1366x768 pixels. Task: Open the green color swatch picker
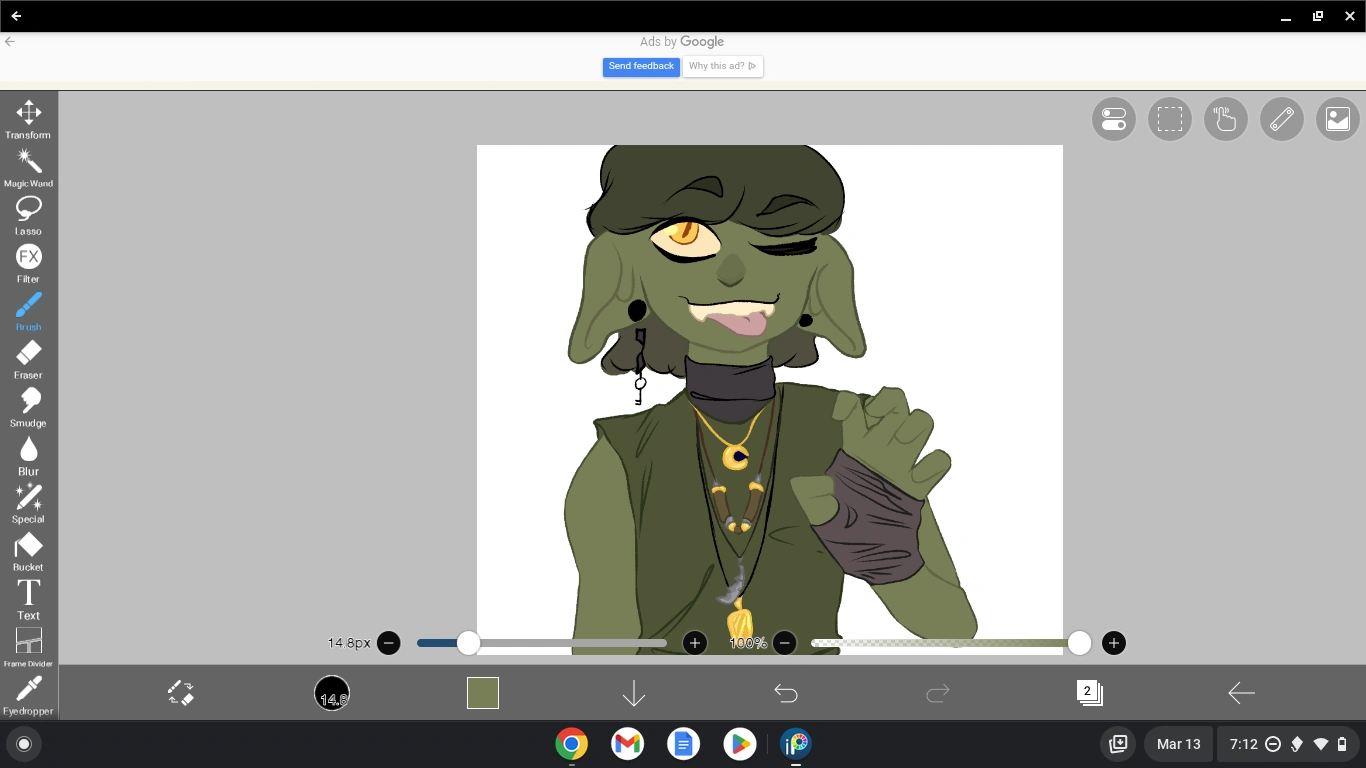pos(482,692)
